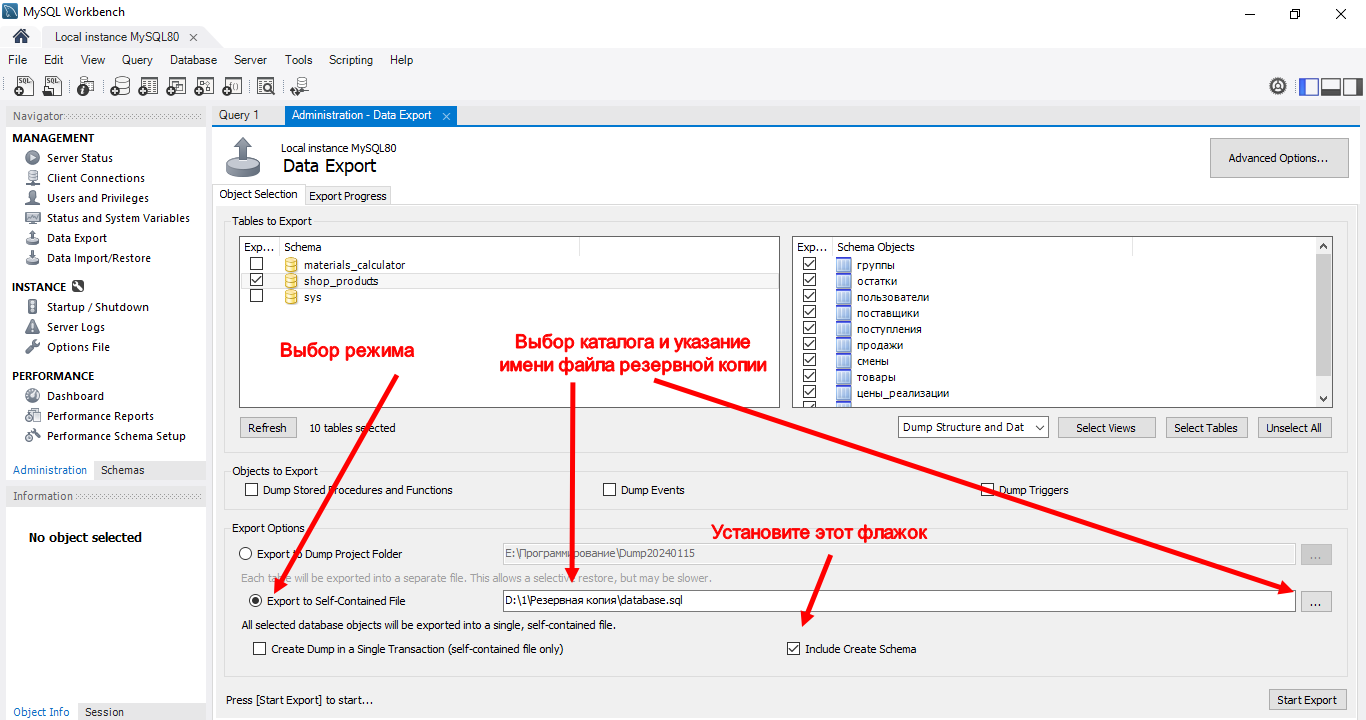Image resolution: width=1366 pixels, height=720 pixels.
Task: Select Export to Dump Project Folder
Action: [246, 554]
